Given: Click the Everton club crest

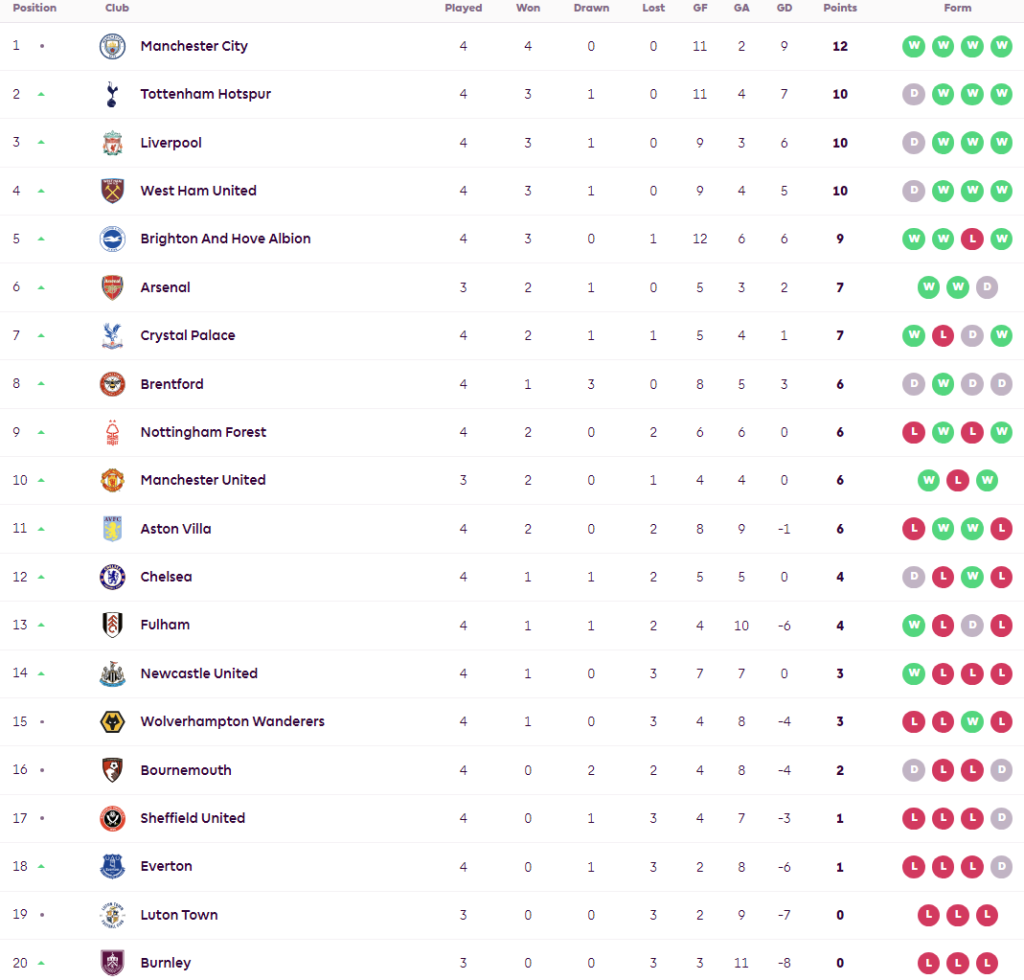Looking at the screenshot, I should pyautogui.click(x=112, y=866).
